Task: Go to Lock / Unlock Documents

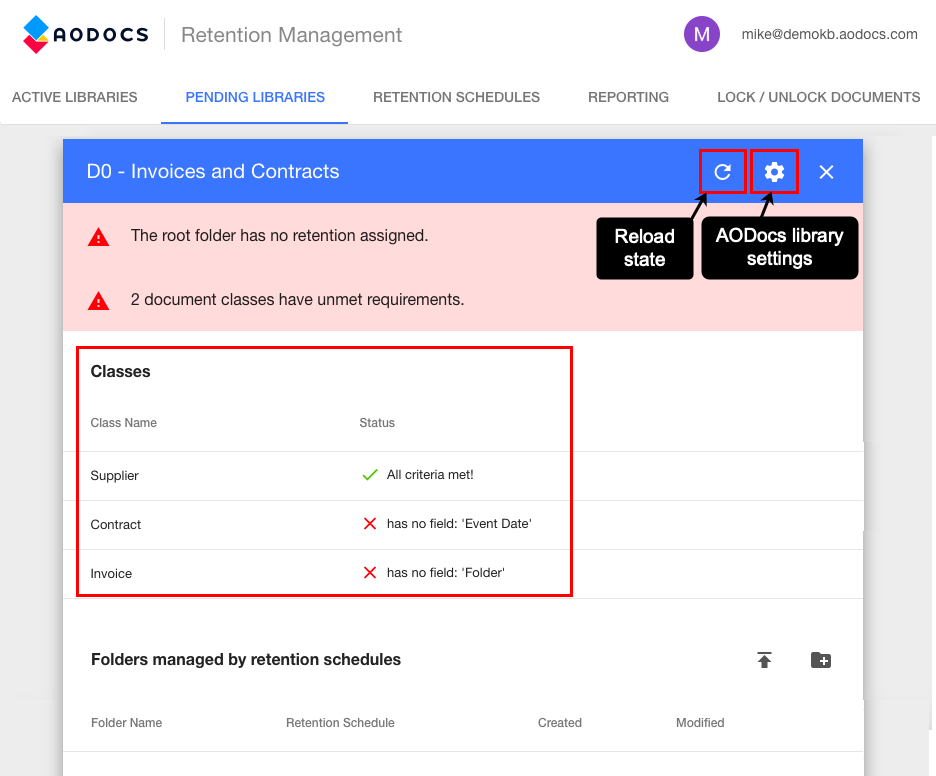Action: click(818, 97)
